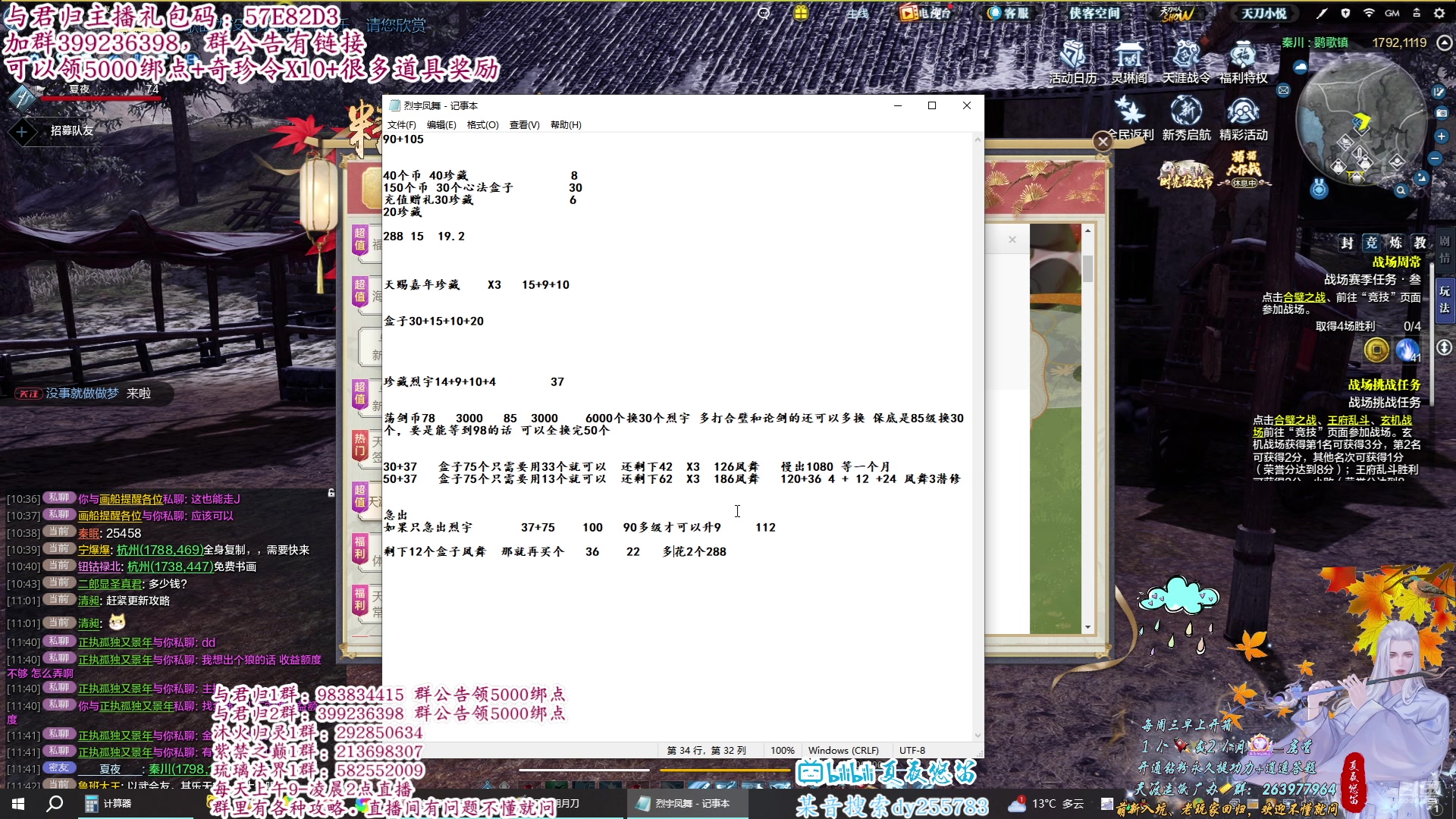Select the 炼 quest tracker tab
Viewport: 1456px width, 819px height.
[x=1395, y=243]
